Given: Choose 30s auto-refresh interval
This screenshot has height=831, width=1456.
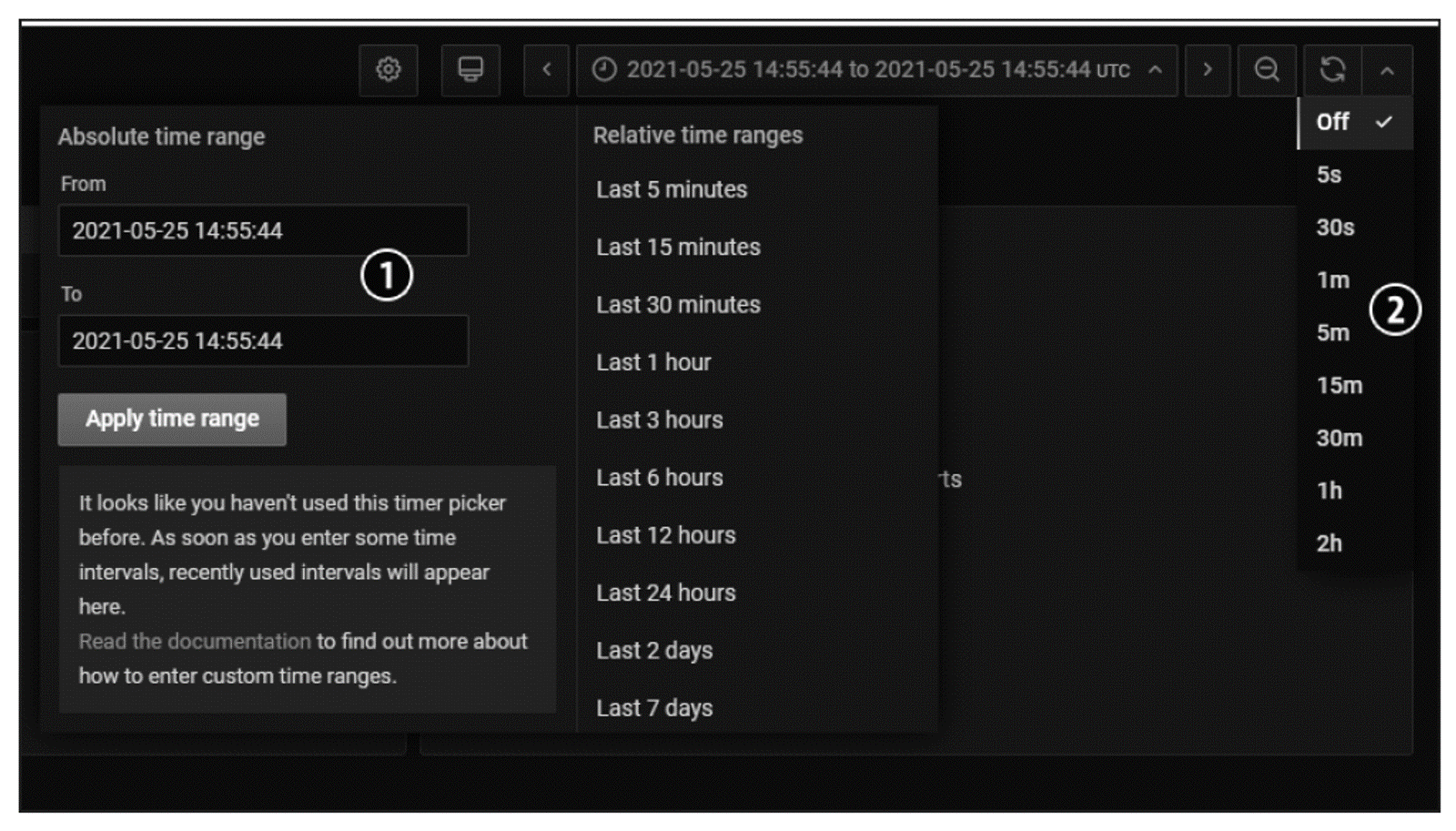Looking at the screenshot, I should 1335,228.
